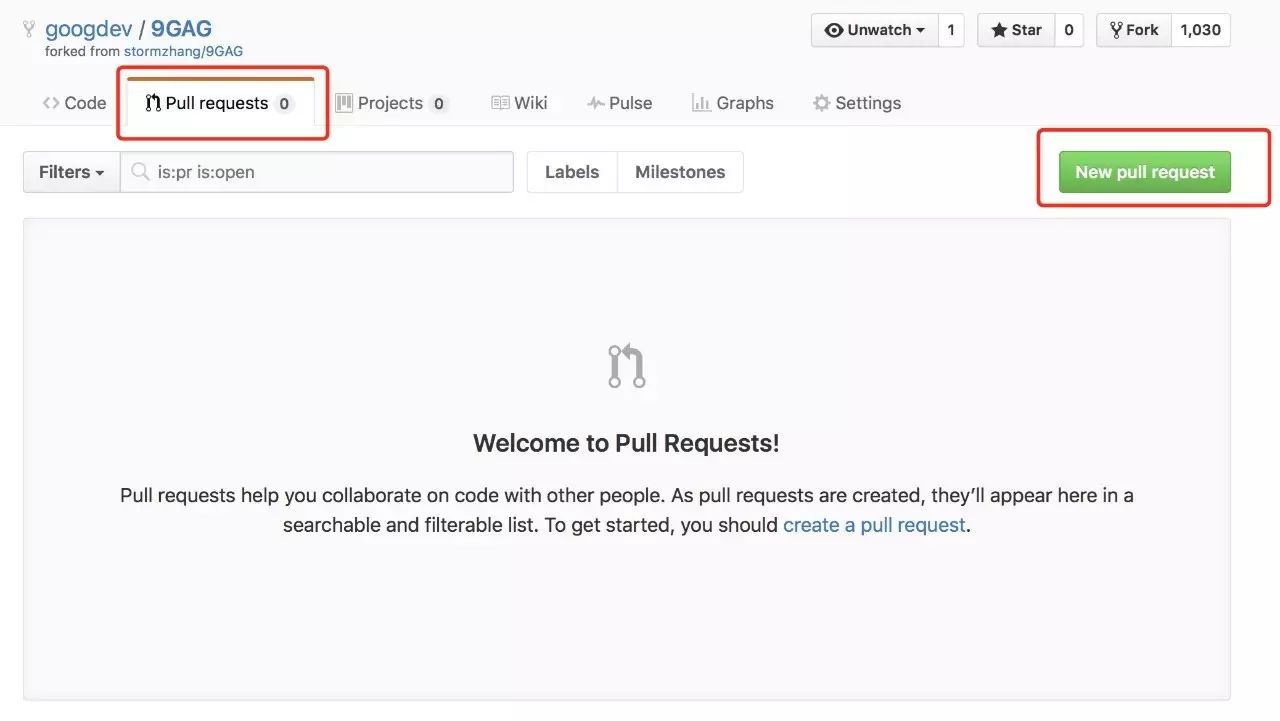
Task: Click the Welcome to Pull Requests! heading
Action: click(x=626, y=443)
